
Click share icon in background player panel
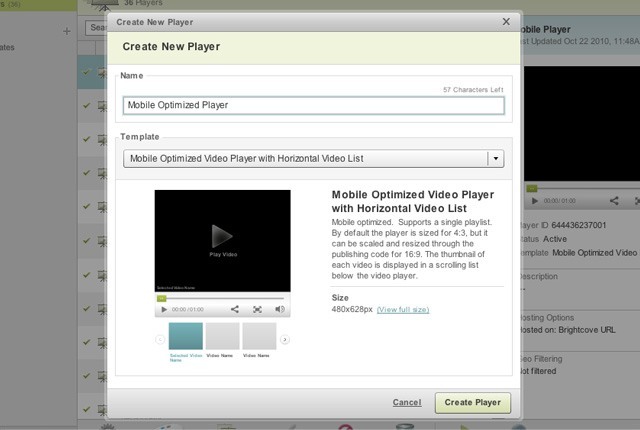[614, 201]
